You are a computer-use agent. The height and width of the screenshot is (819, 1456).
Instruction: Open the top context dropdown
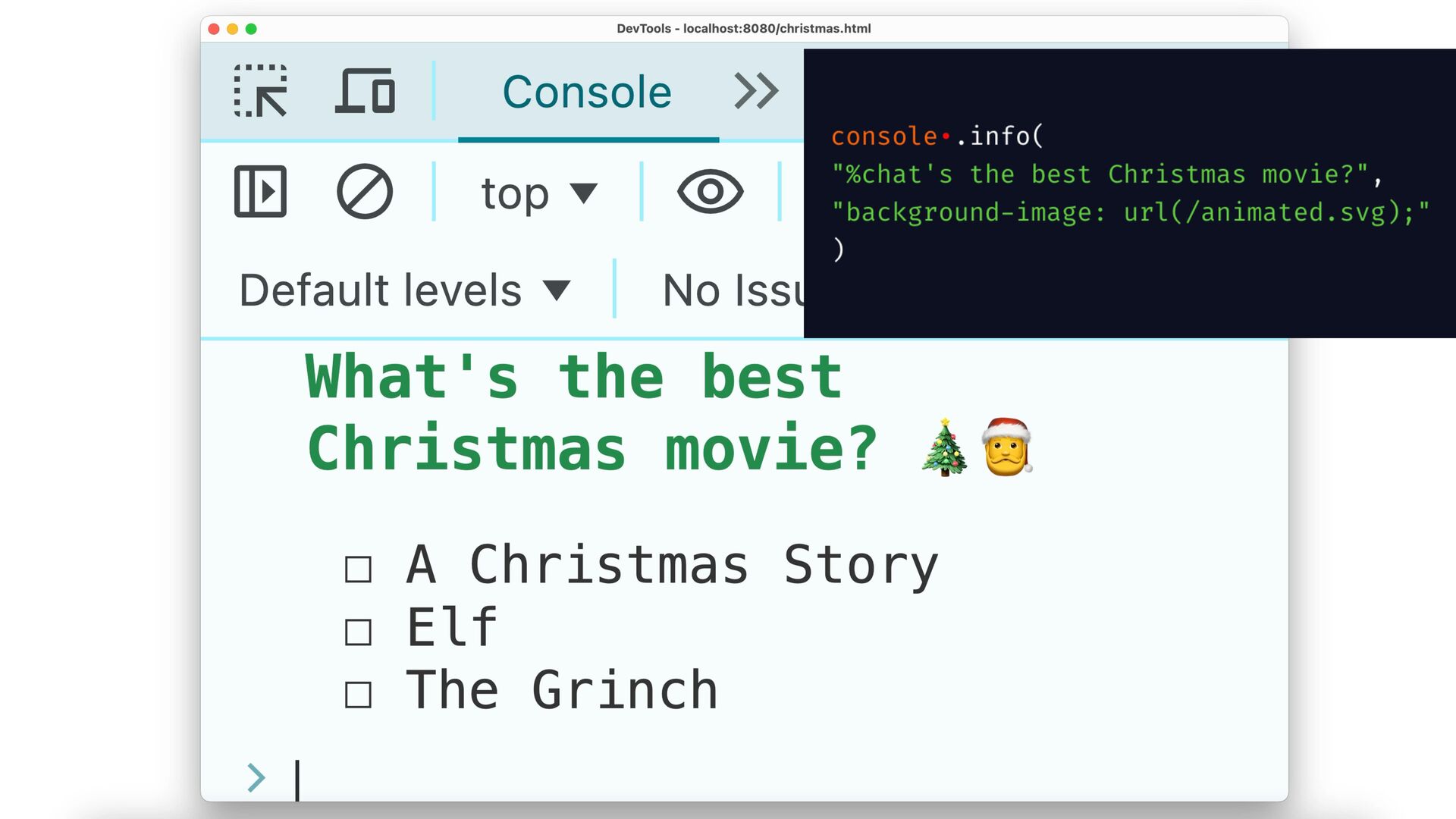pyautogui.click(x=539, y=193)
